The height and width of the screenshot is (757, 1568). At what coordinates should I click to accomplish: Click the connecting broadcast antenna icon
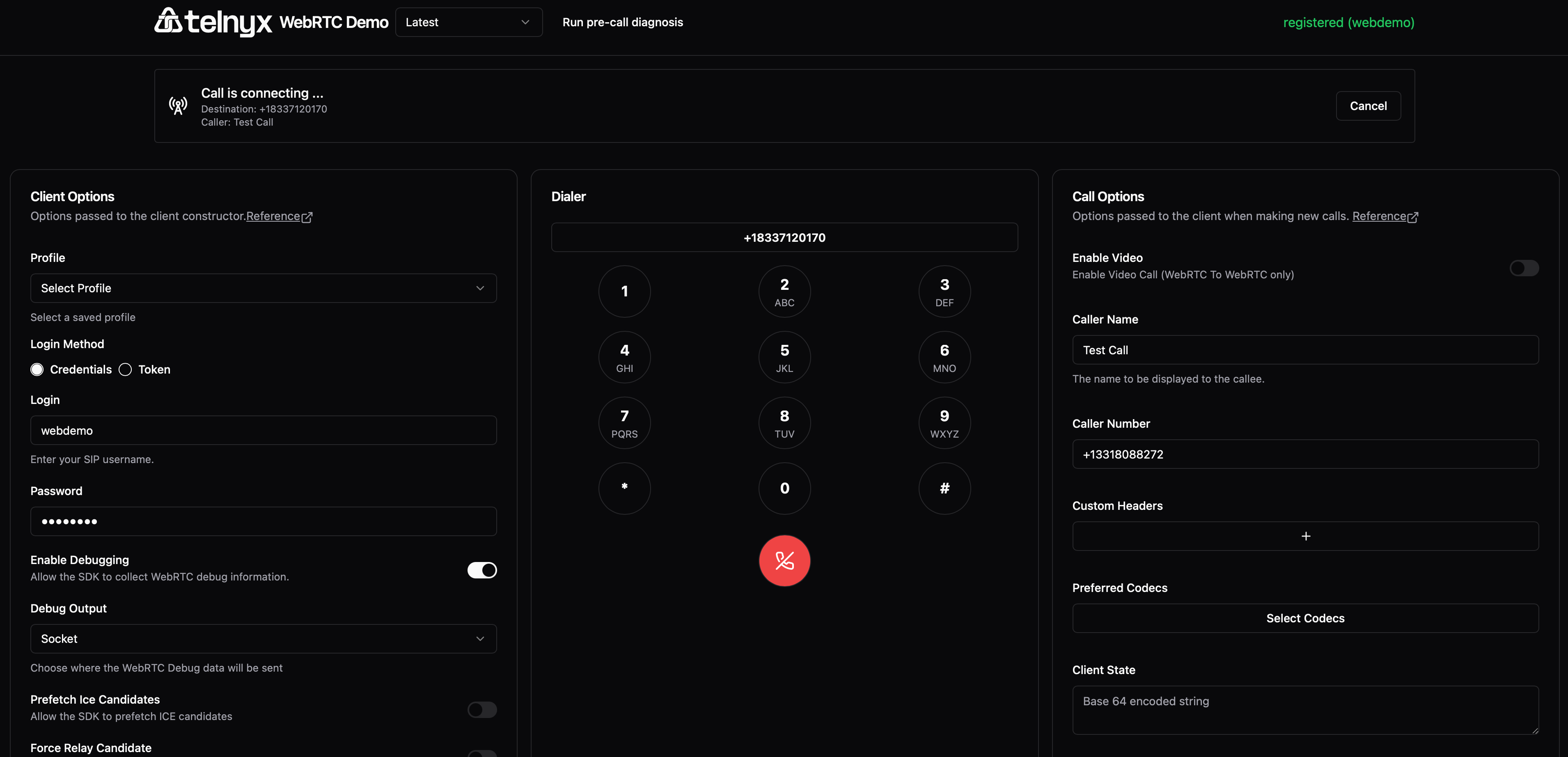click(178, 106)
